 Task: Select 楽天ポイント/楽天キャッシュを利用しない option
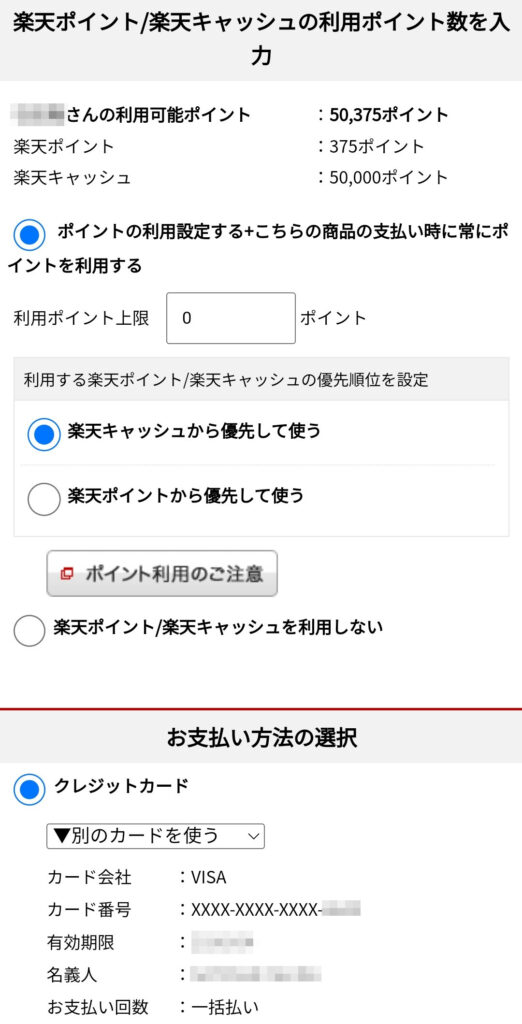(29, 631)
